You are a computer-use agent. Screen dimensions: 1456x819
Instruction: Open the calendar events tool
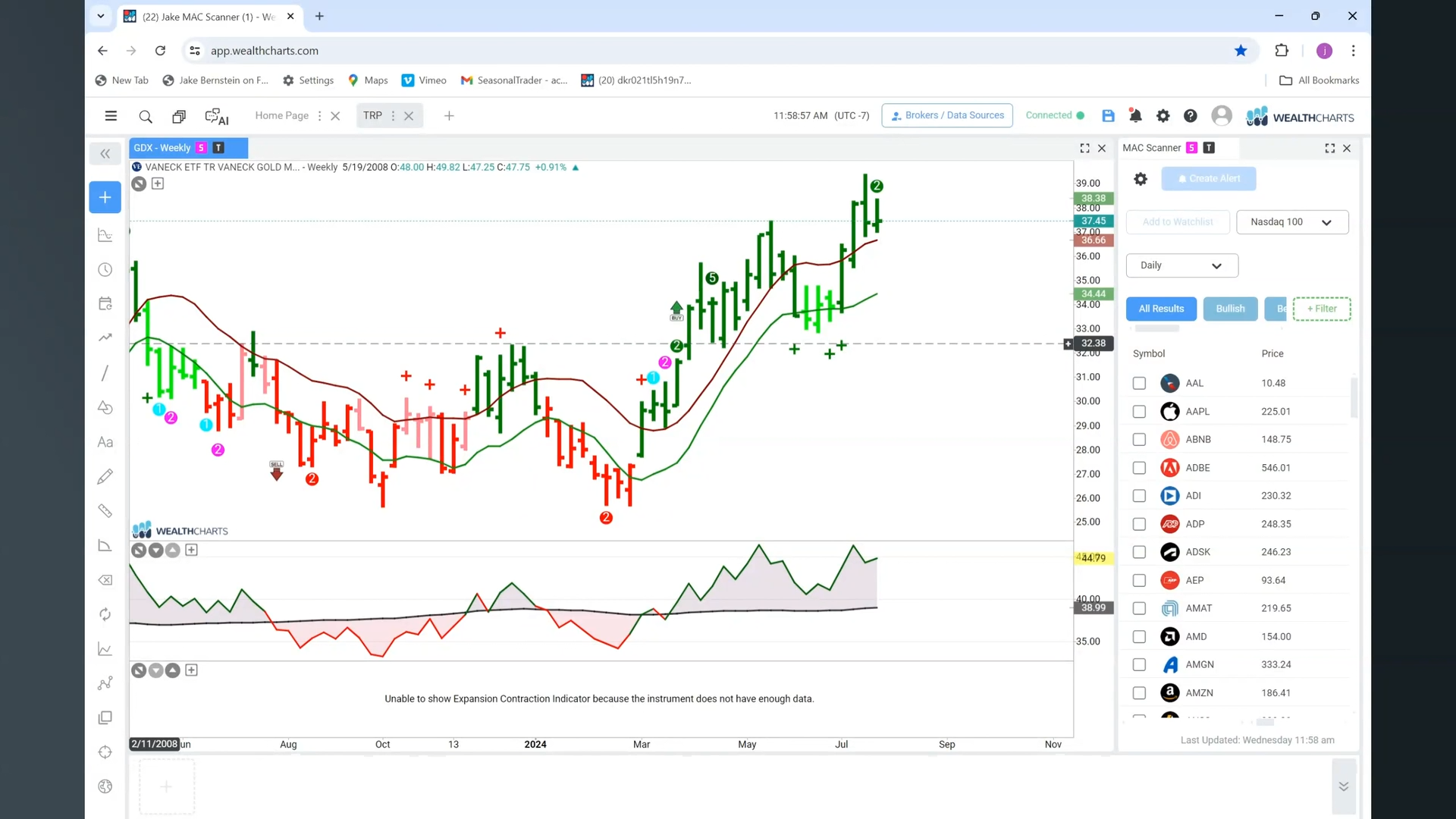point(105,303)
